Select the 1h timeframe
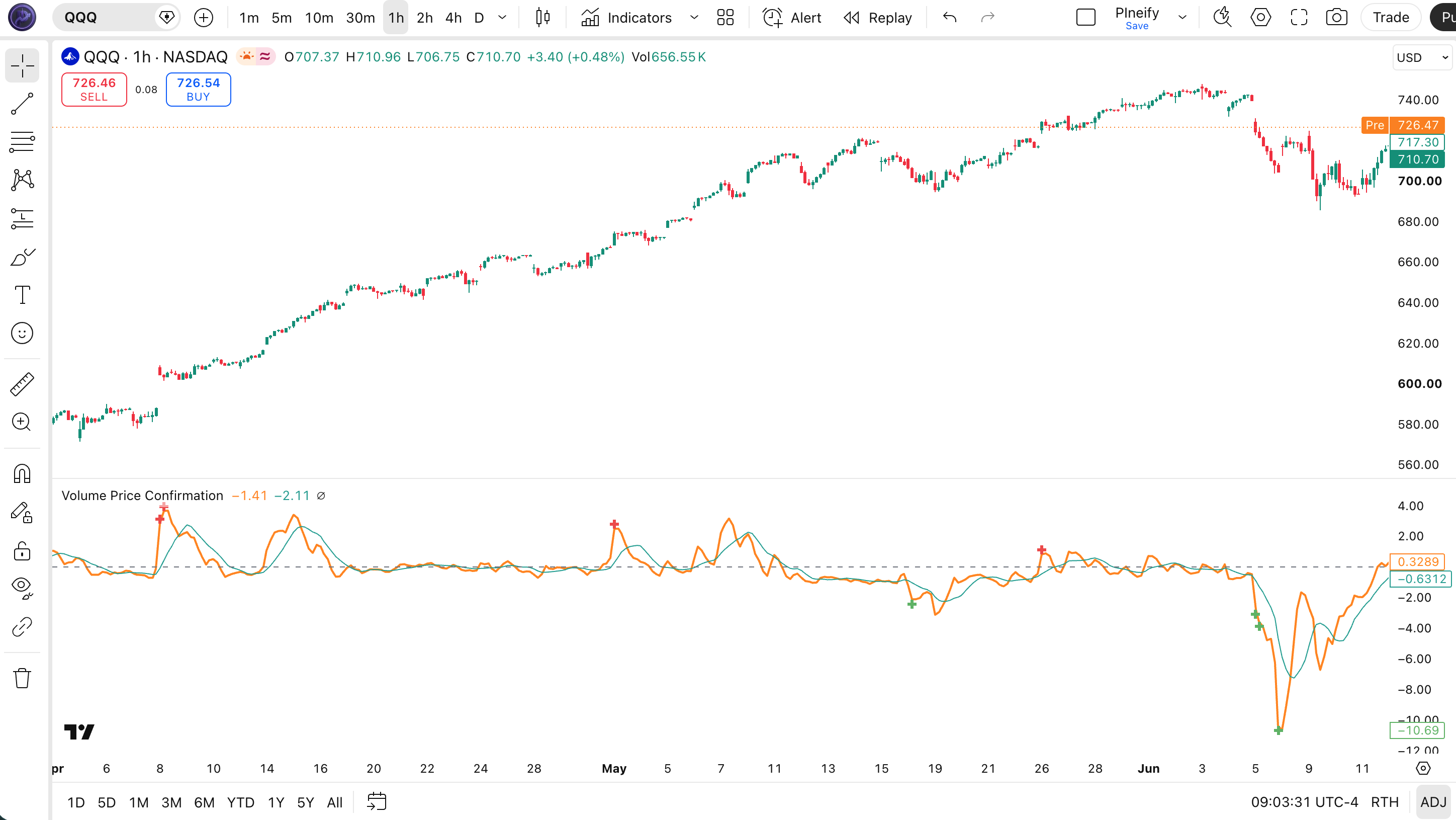Image resolution: width=1456 pixels, height=820 pixels. tap(396, 18)
